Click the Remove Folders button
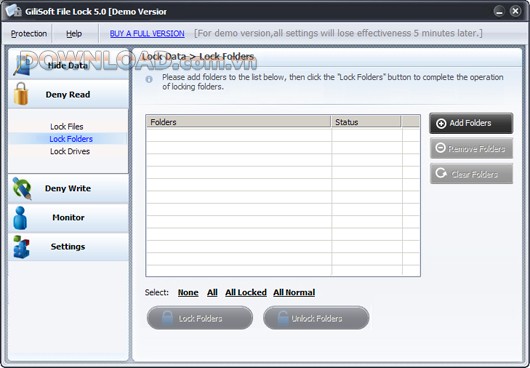Viewport: 530px width, 368px height. pos(471,148)
